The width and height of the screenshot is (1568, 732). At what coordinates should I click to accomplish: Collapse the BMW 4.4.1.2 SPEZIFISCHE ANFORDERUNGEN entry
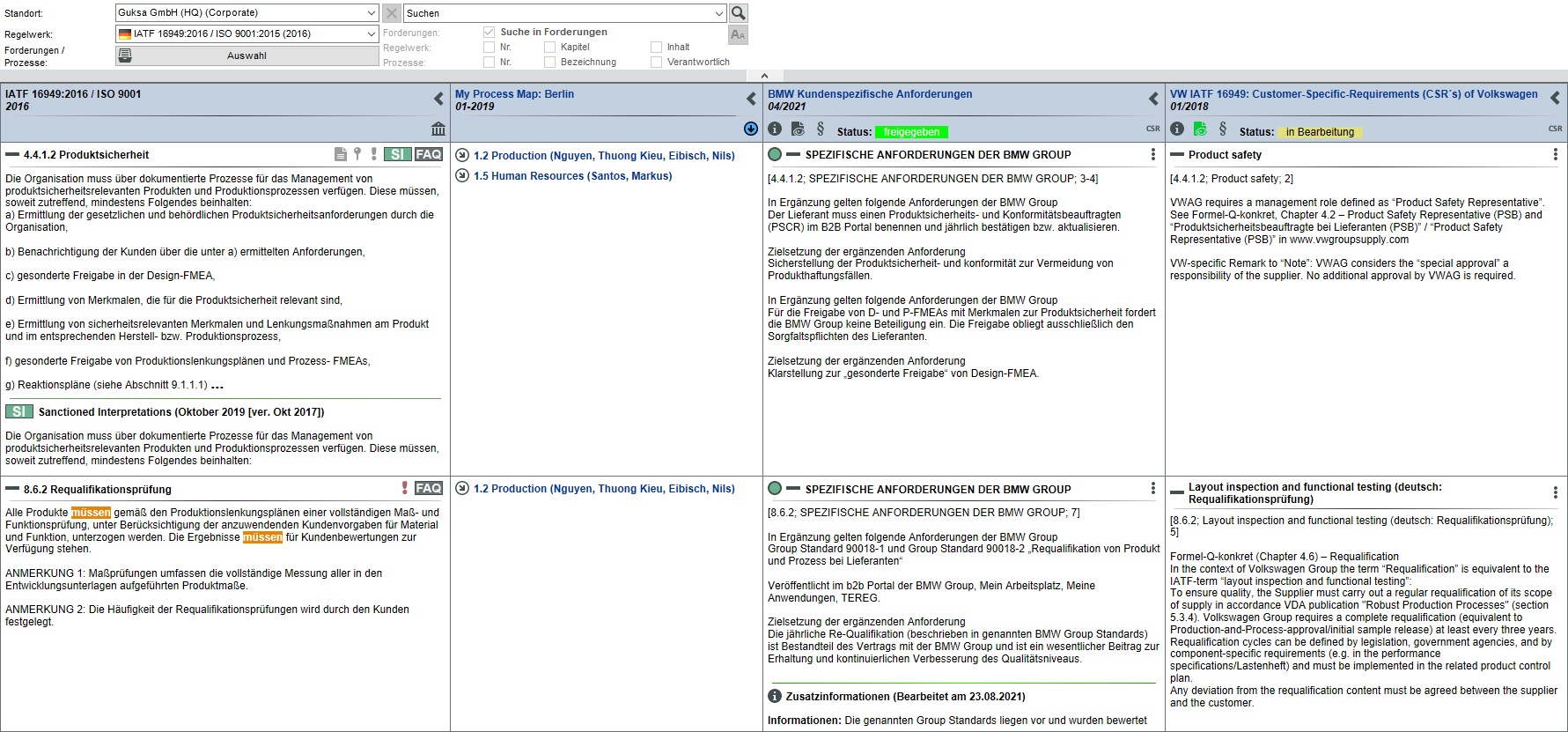793,154
